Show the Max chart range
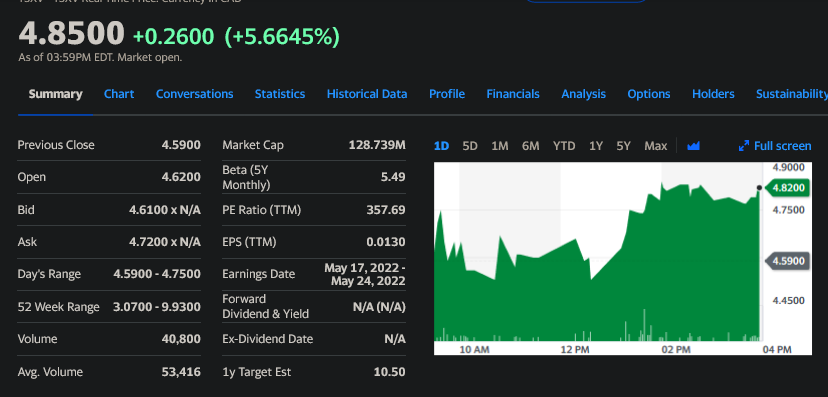 [x=656, y=146]
